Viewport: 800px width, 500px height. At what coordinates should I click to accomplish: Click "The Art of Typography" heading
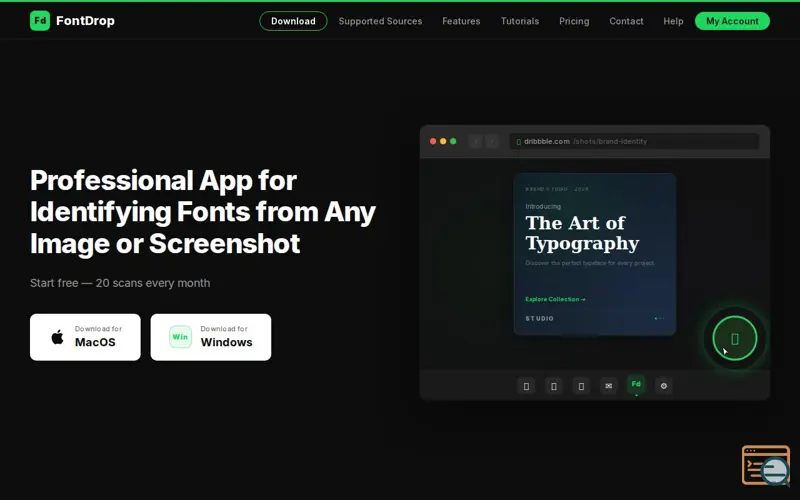point(582,233)
